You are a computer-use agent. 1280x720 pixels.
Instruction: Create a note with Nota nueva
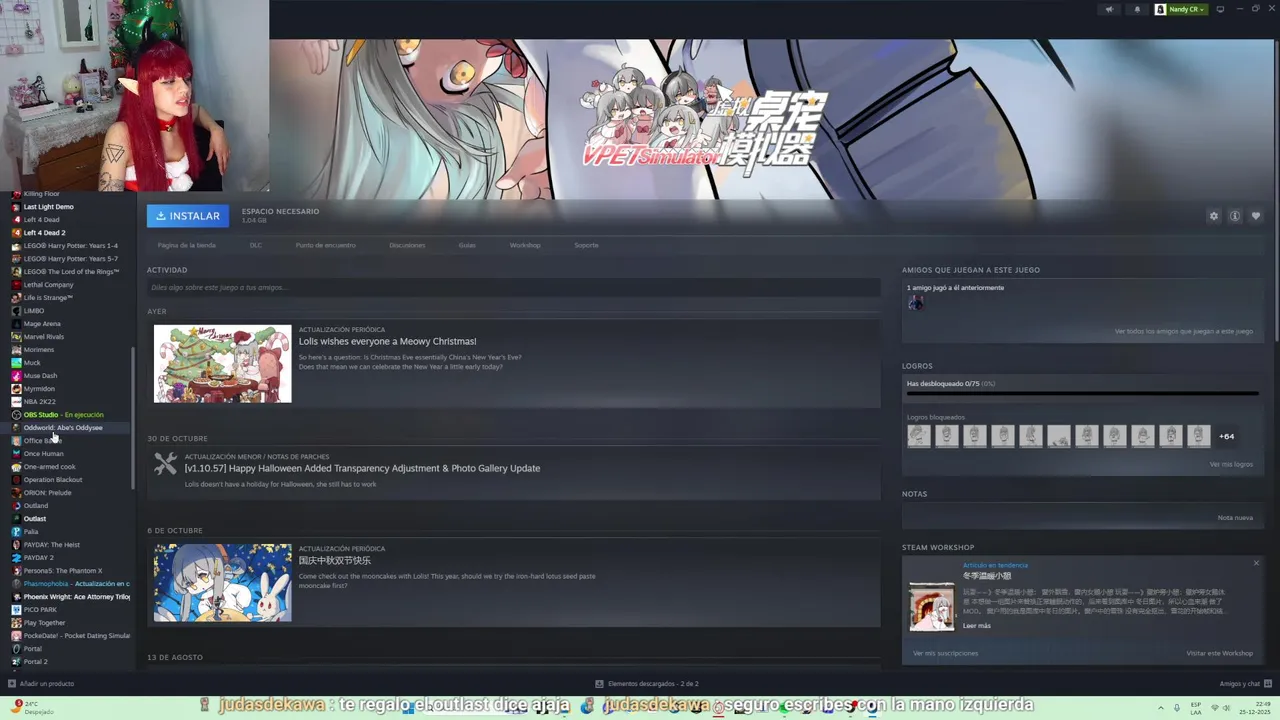pos(1235,518)
